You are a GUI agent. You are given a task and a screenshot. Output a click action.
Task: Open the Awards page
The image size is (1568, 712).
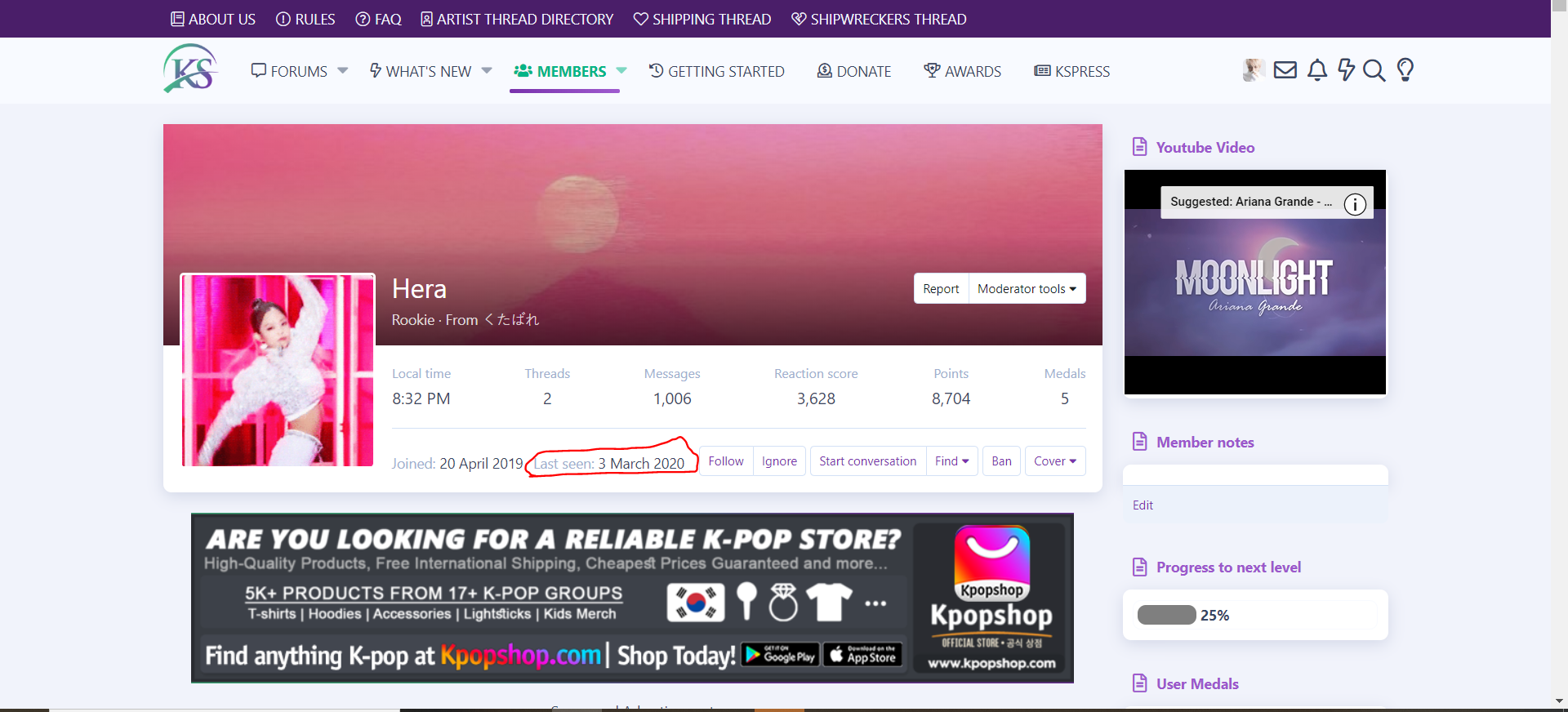tap(962, 71)
